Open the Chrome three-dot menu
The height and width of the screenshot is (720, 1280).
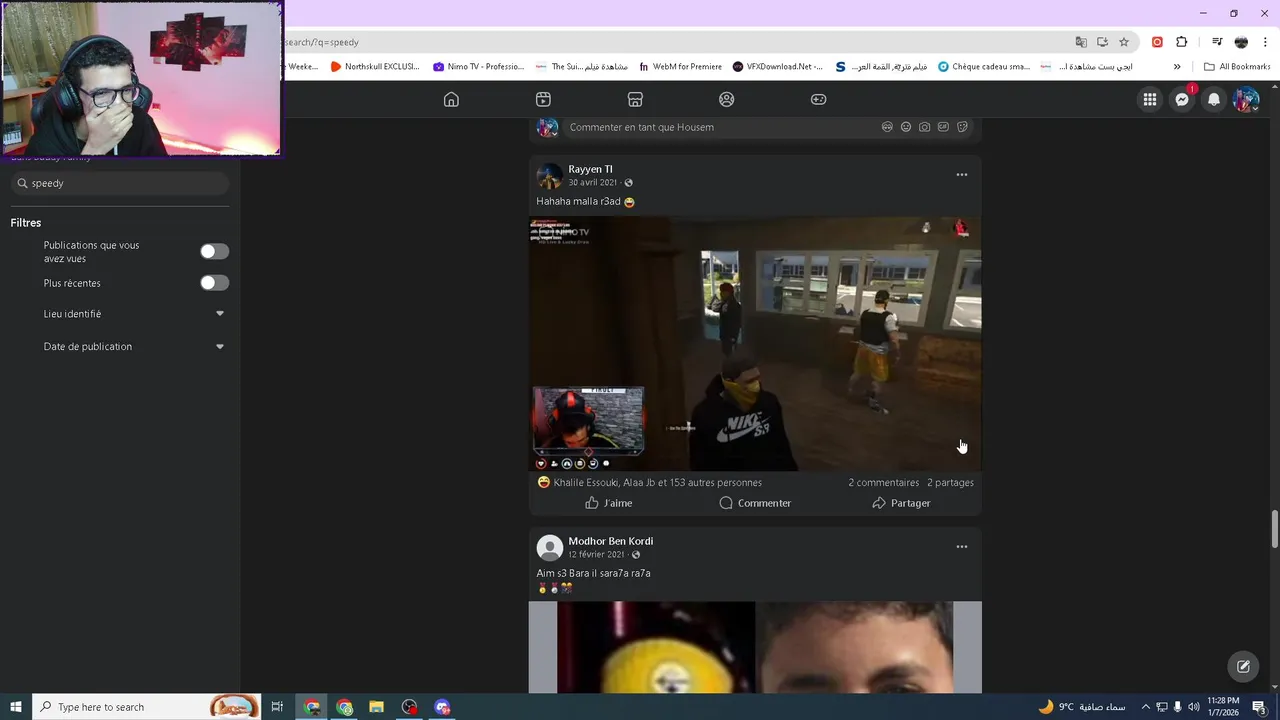1264,42
